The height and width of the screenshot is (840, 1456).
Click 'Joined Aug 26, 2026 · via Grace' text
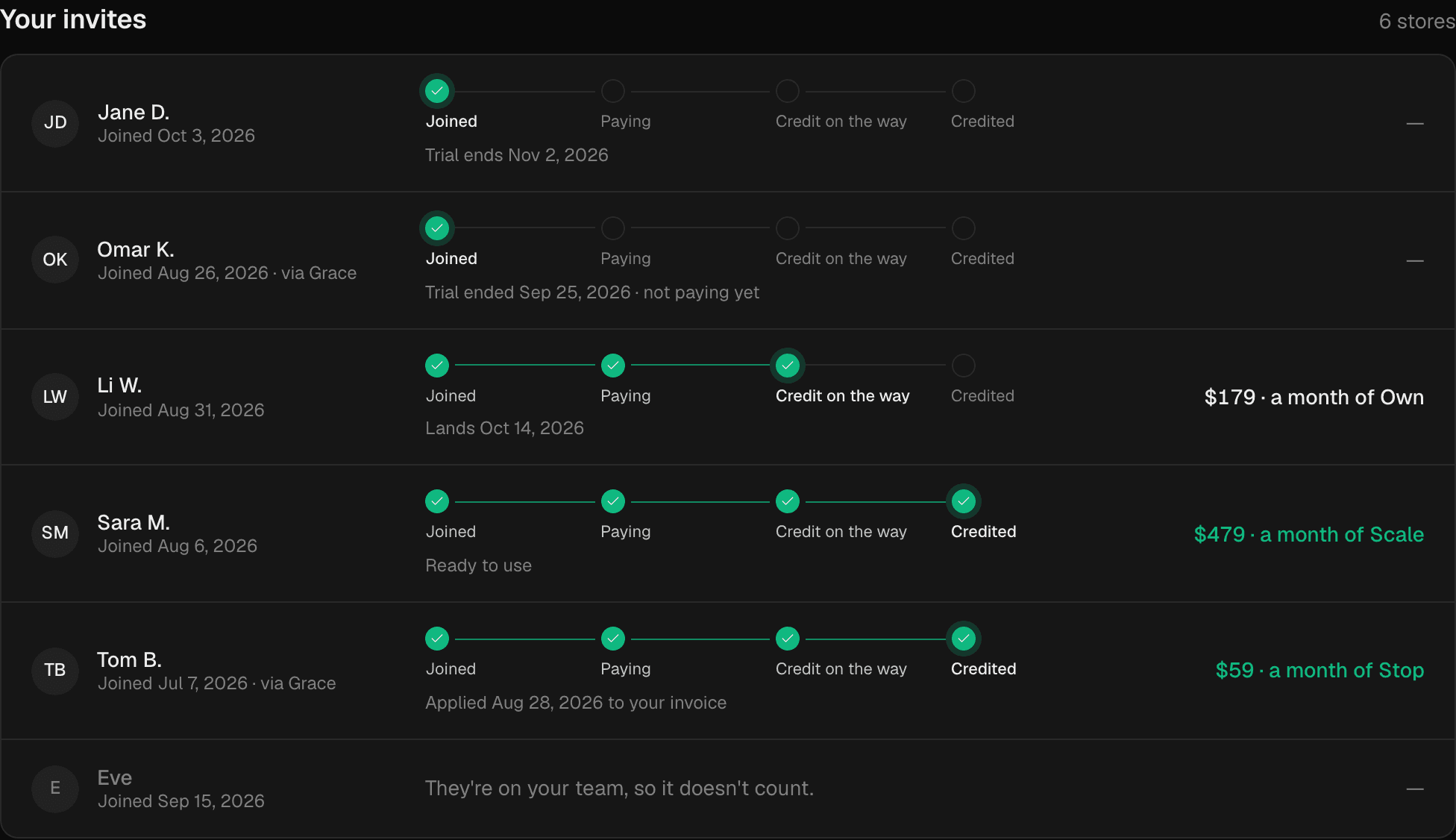point(228,273)
